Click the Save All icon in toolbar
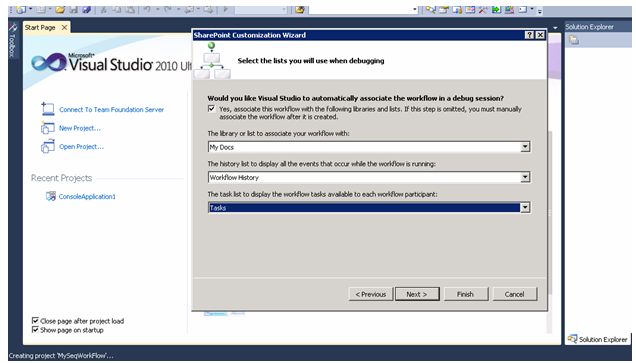 tap(86, 9)
